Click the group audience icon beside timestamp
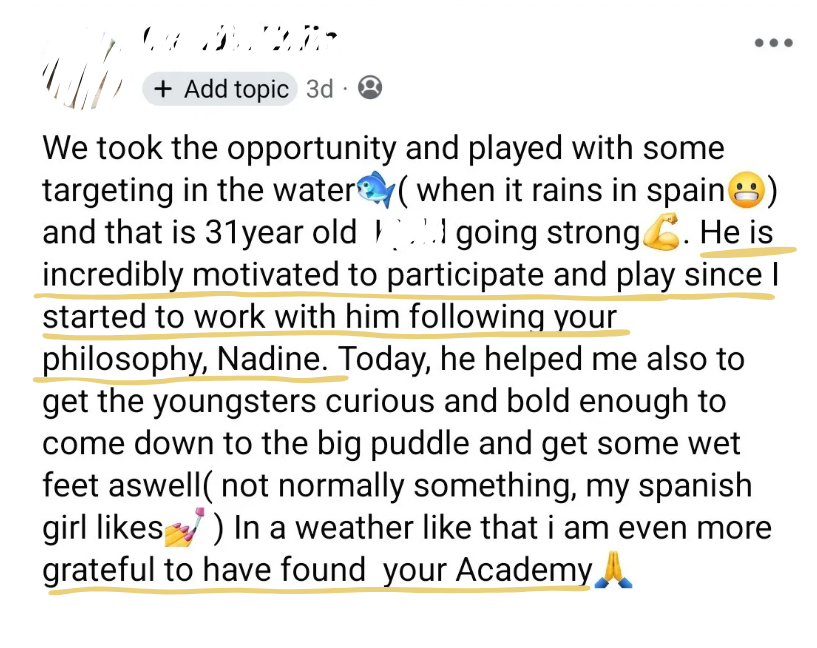Viewport: 817px width, 648px height. point(369,88)
